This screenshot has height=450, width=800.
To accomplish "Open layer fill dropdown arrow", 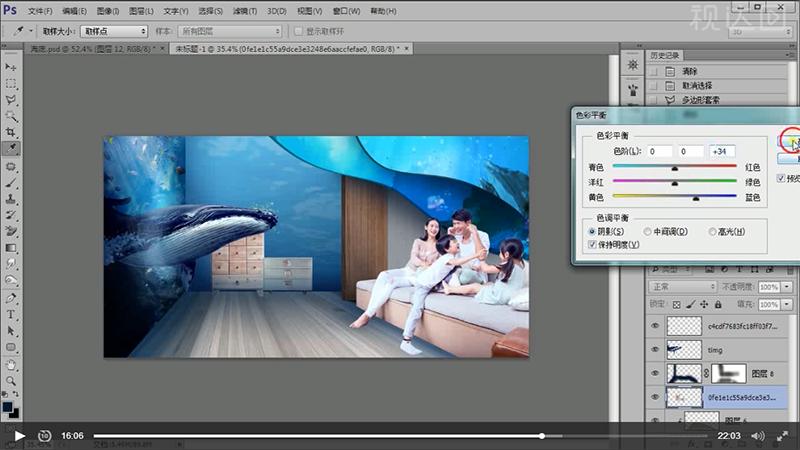I will click(787, 305).
